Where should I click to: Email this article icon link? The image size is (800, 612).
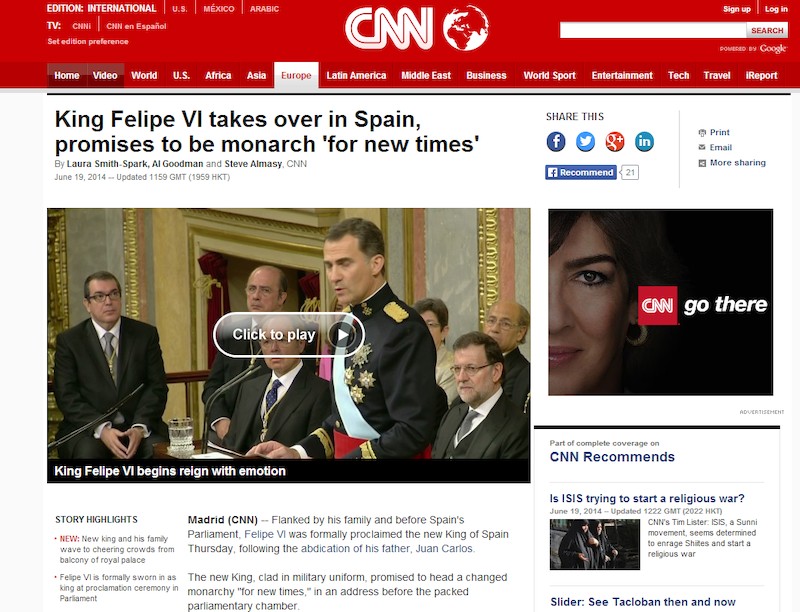coord(715,147)
